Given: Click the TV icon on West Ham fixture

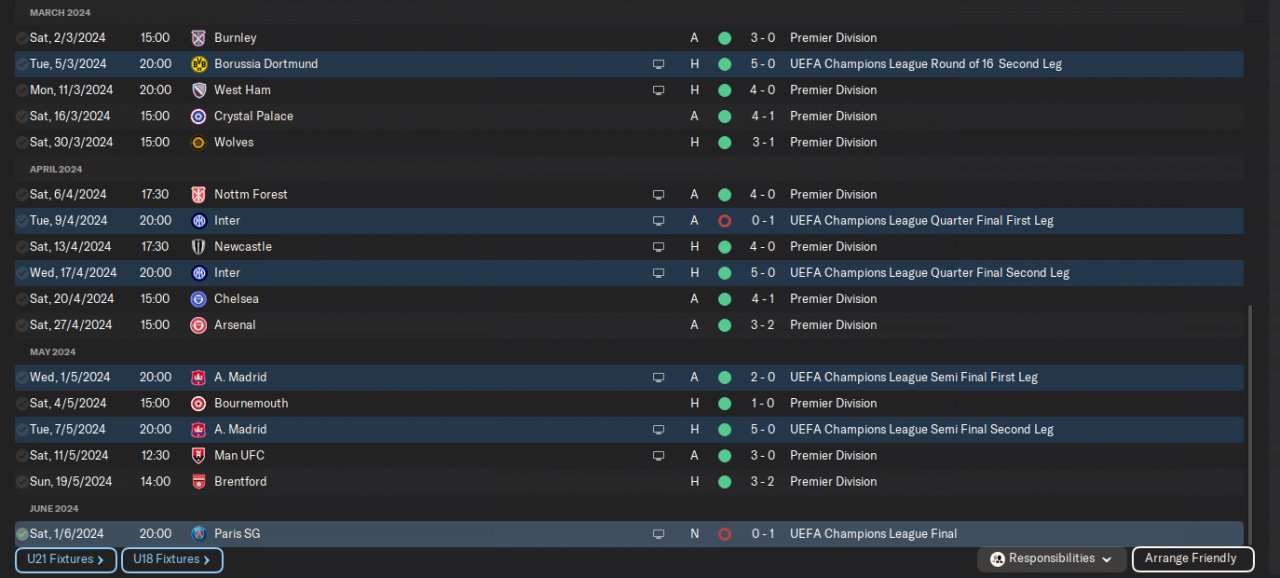Looking at the screenshot, I should tap(658, 90).
